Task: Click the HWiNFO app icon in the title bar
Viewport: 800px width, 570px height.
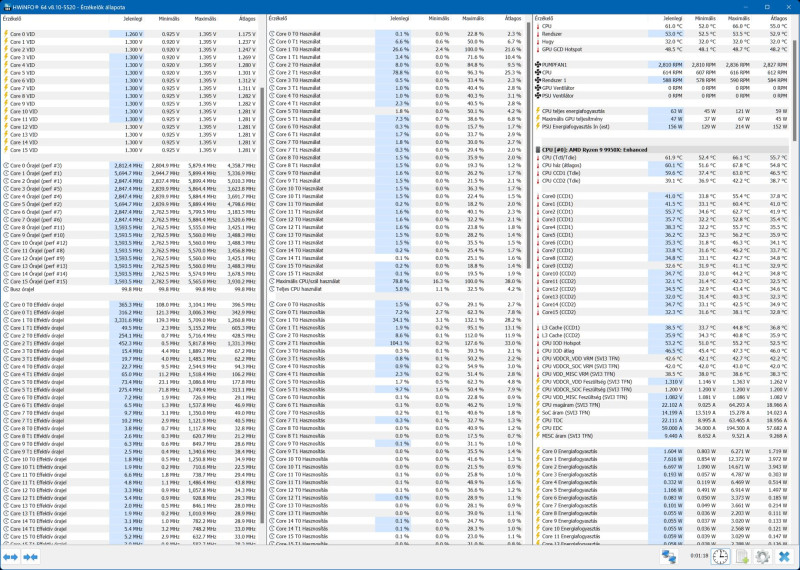Action: (x=7, y=7)
